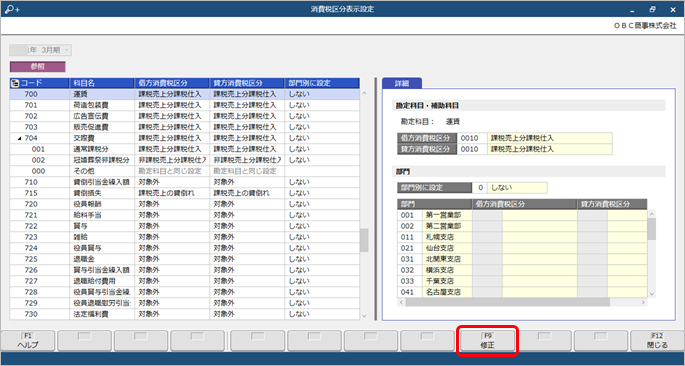Select department 021 仙台支店
The height and width of the screenshot is (366, 685).
pyautogui.click(x=522, y=248)
